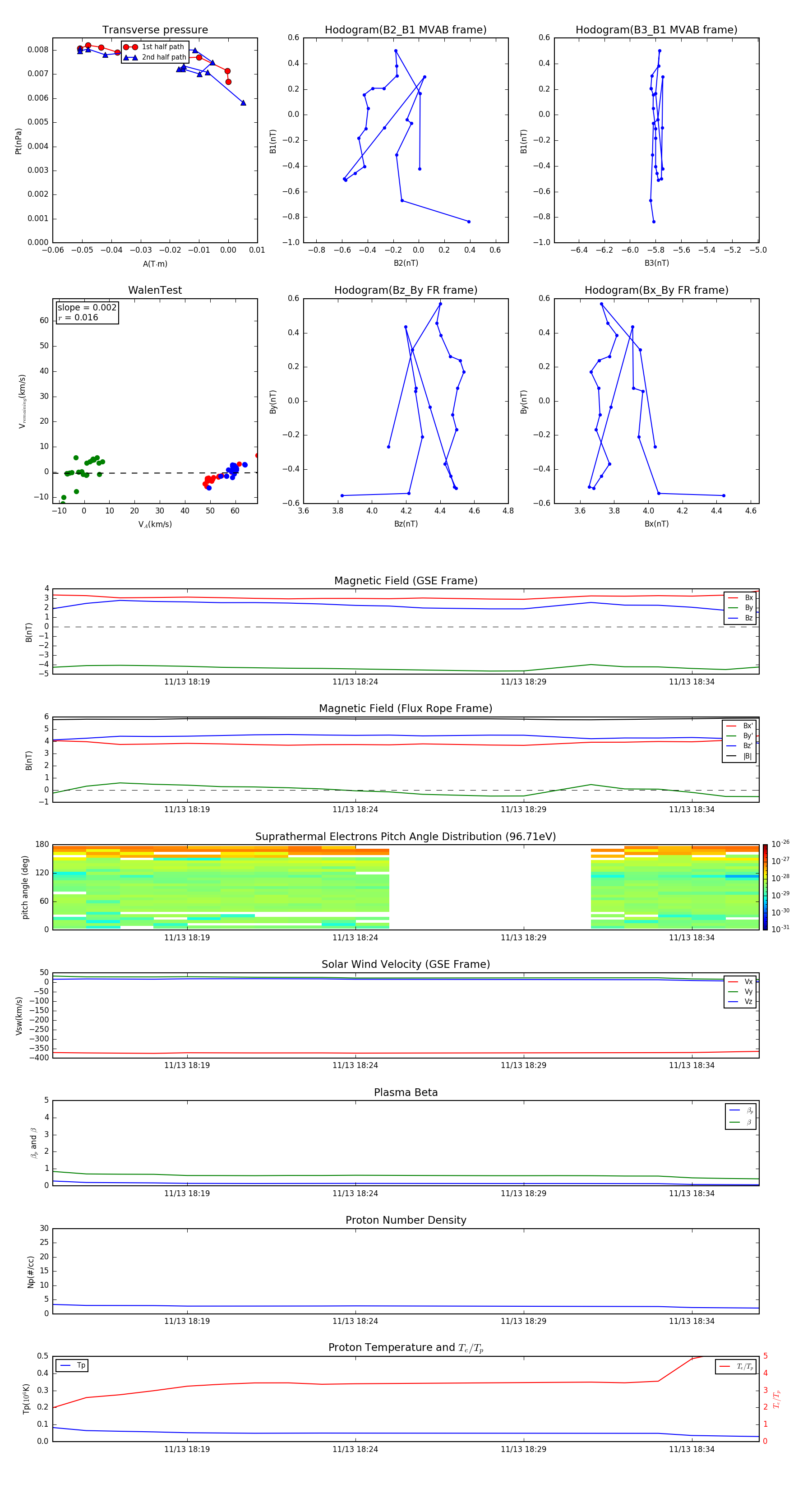Image resolution: width=812 pixels, height=1489 pixels.
Task: Click "By'" legend entry in Flux Rope plot
Action: tap(739, 736)
